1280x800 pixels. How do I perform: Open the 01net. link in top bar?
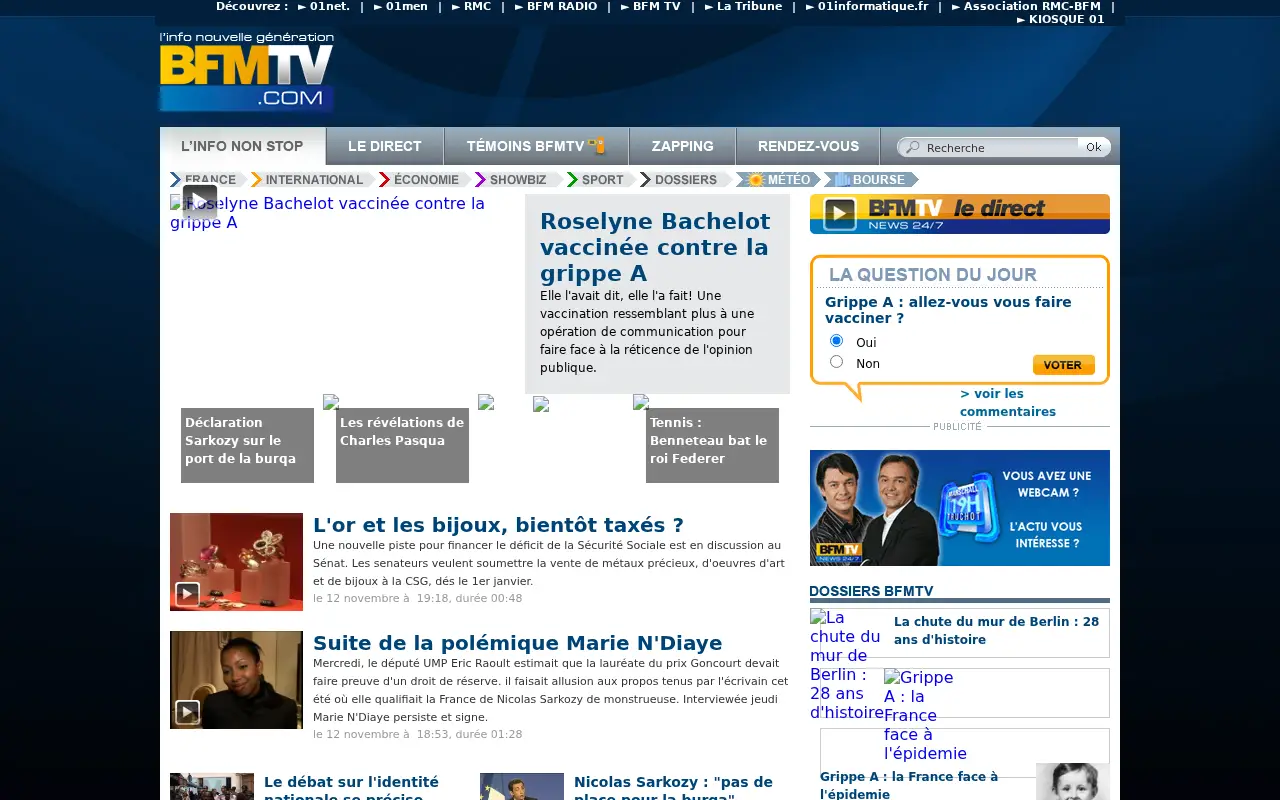323,6
